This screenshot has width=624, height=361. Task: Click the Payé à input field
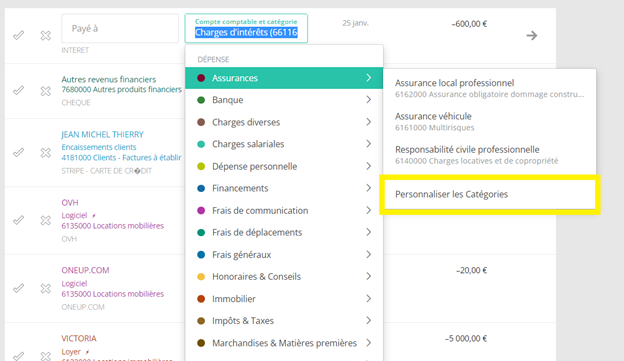pyautogui.click(x=120, y=28)
